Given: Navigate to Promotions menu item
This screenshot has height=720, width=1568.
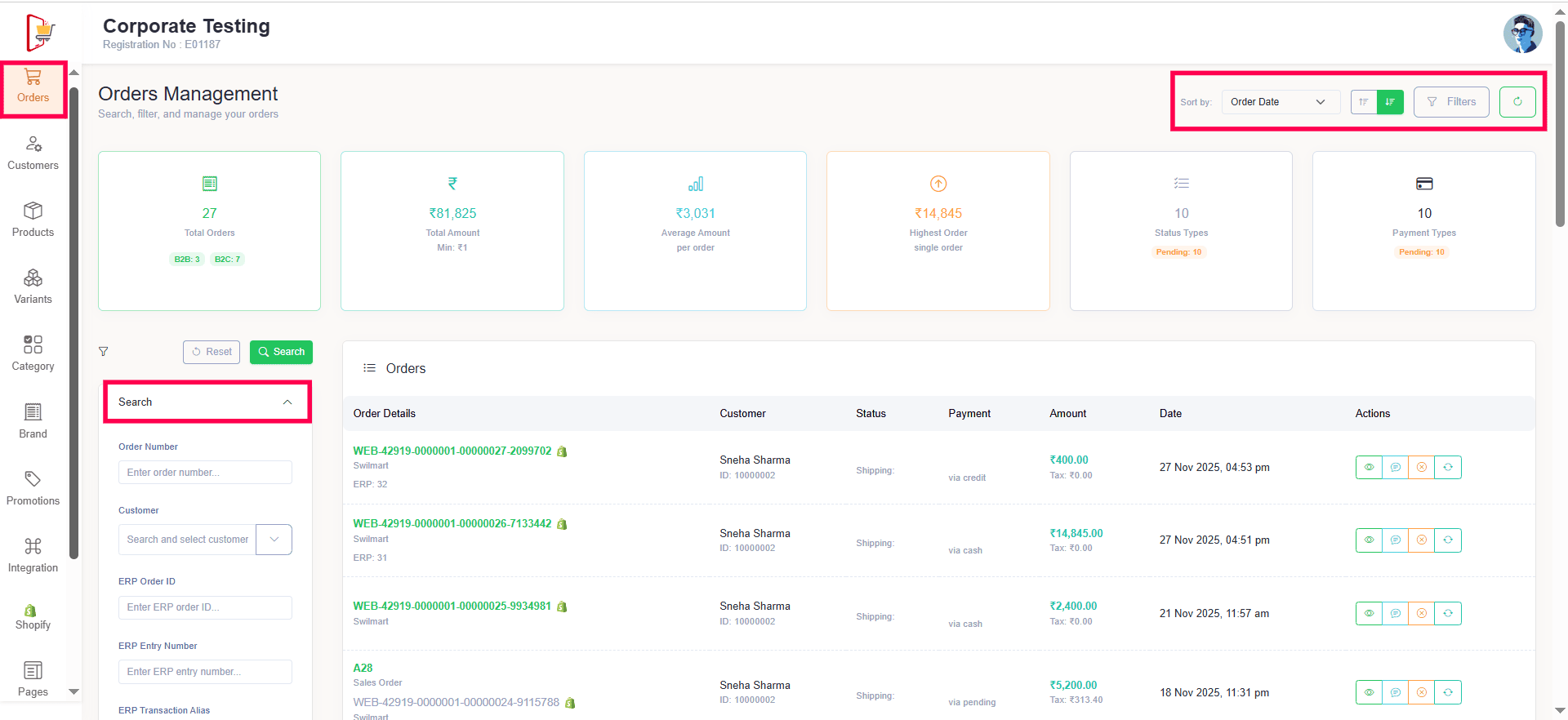Looking at the screenshot, I should (x=33, y=489).
